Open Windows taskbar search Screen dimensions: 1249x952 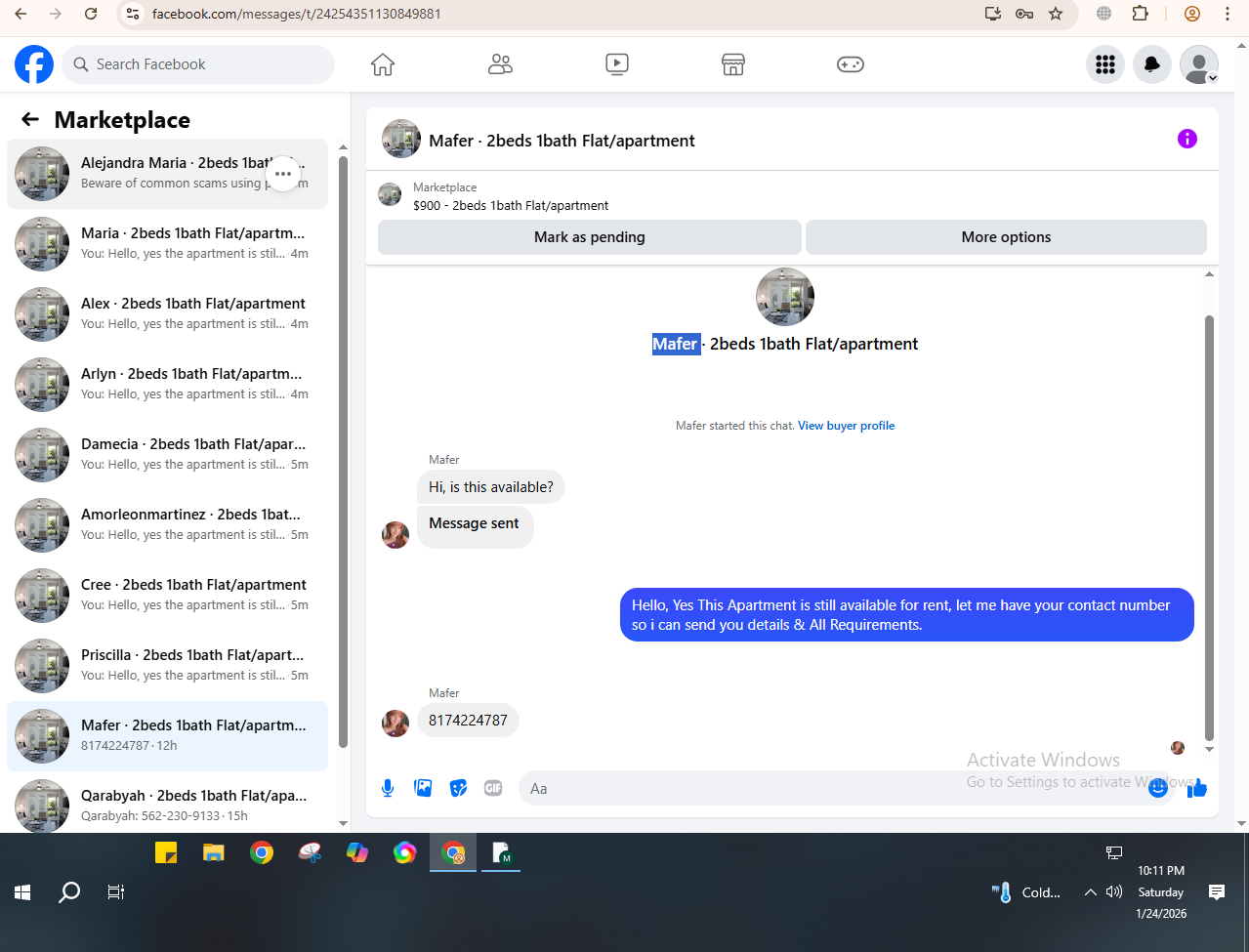pos(69,892)
